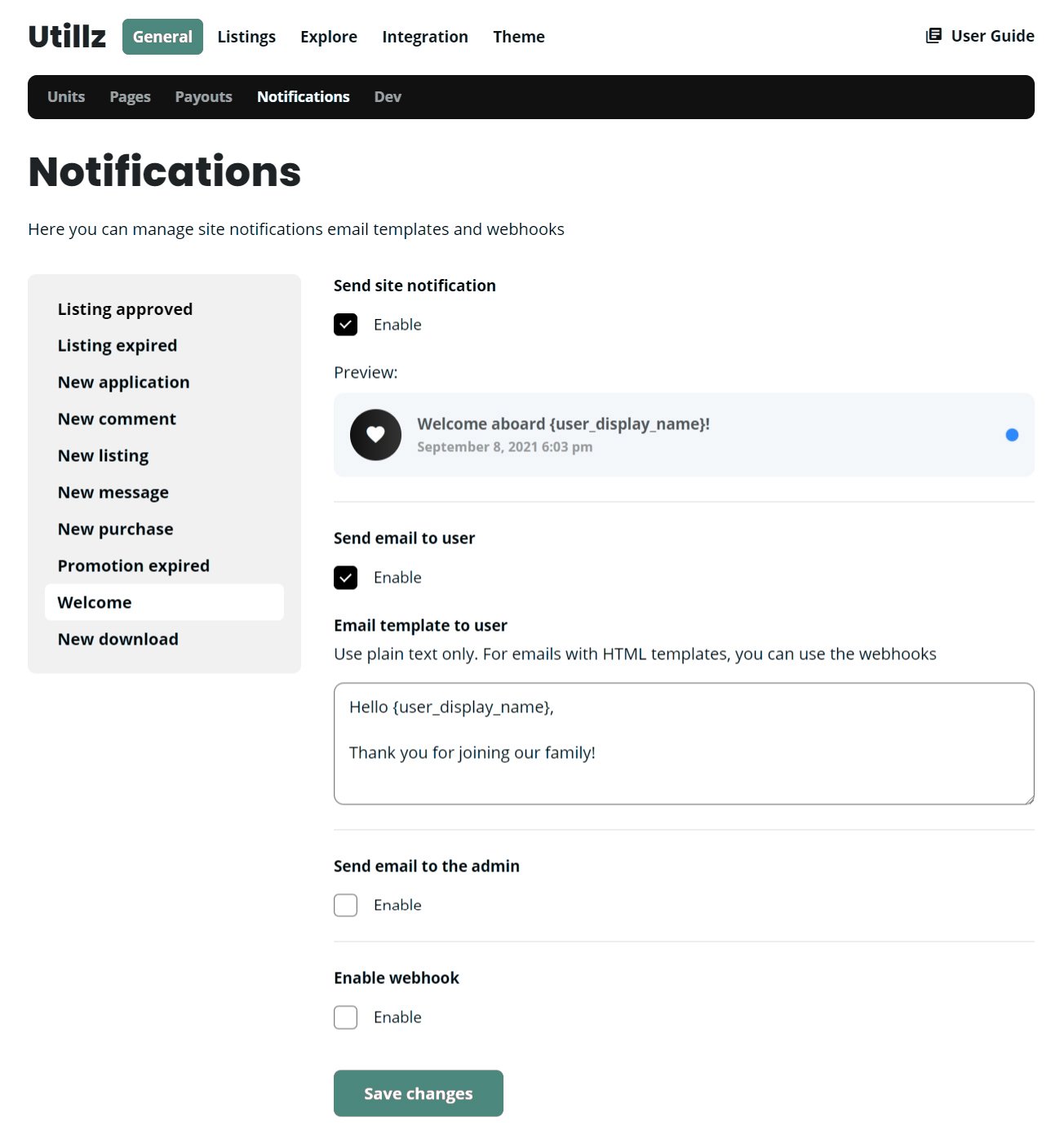Screen dimensions: 1060x1148
Task: Click the email template text area
Action: [x=684, y=743]
